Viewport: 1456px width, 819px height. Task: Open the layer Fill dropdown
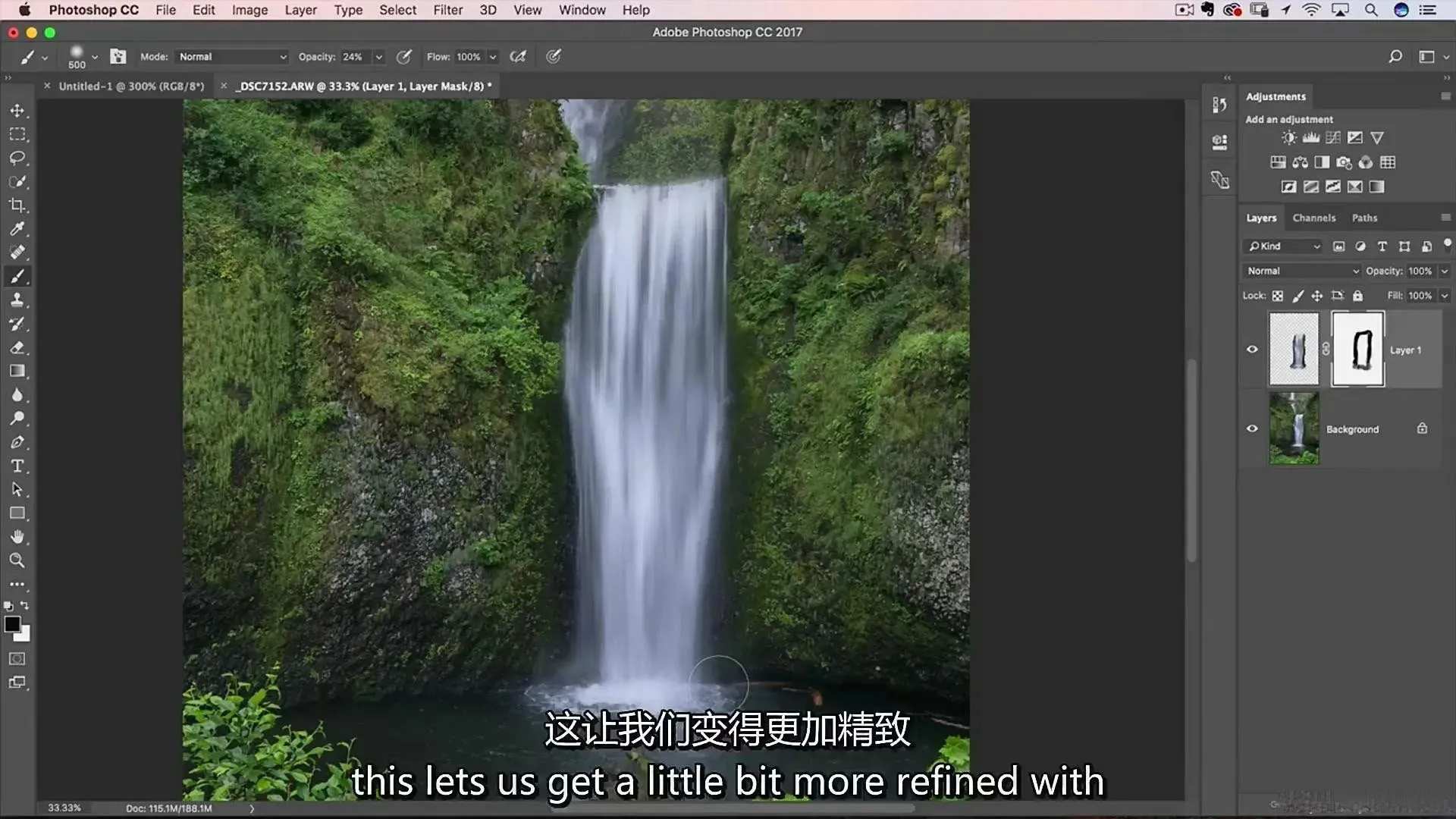click(x=1445, y=296)
